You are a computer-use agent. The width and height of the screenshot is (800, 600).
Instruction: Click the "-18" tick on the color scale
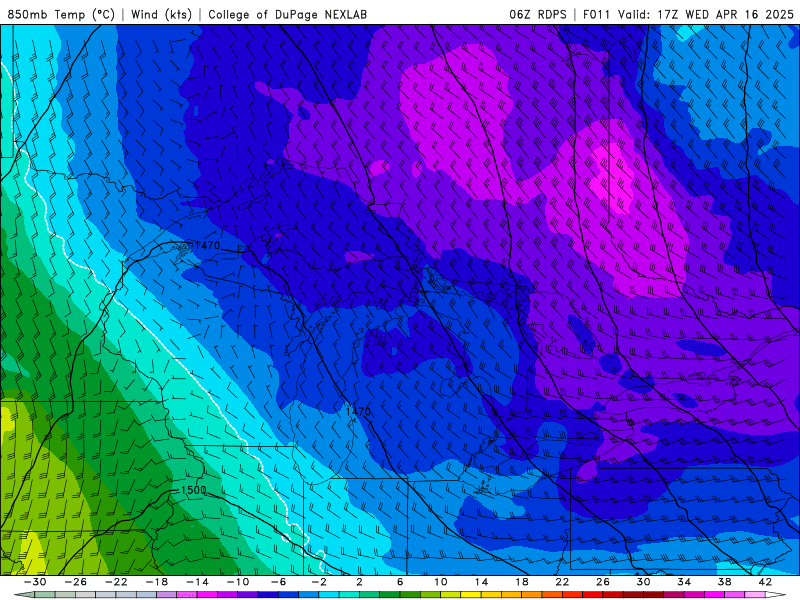tap(157, 582)
